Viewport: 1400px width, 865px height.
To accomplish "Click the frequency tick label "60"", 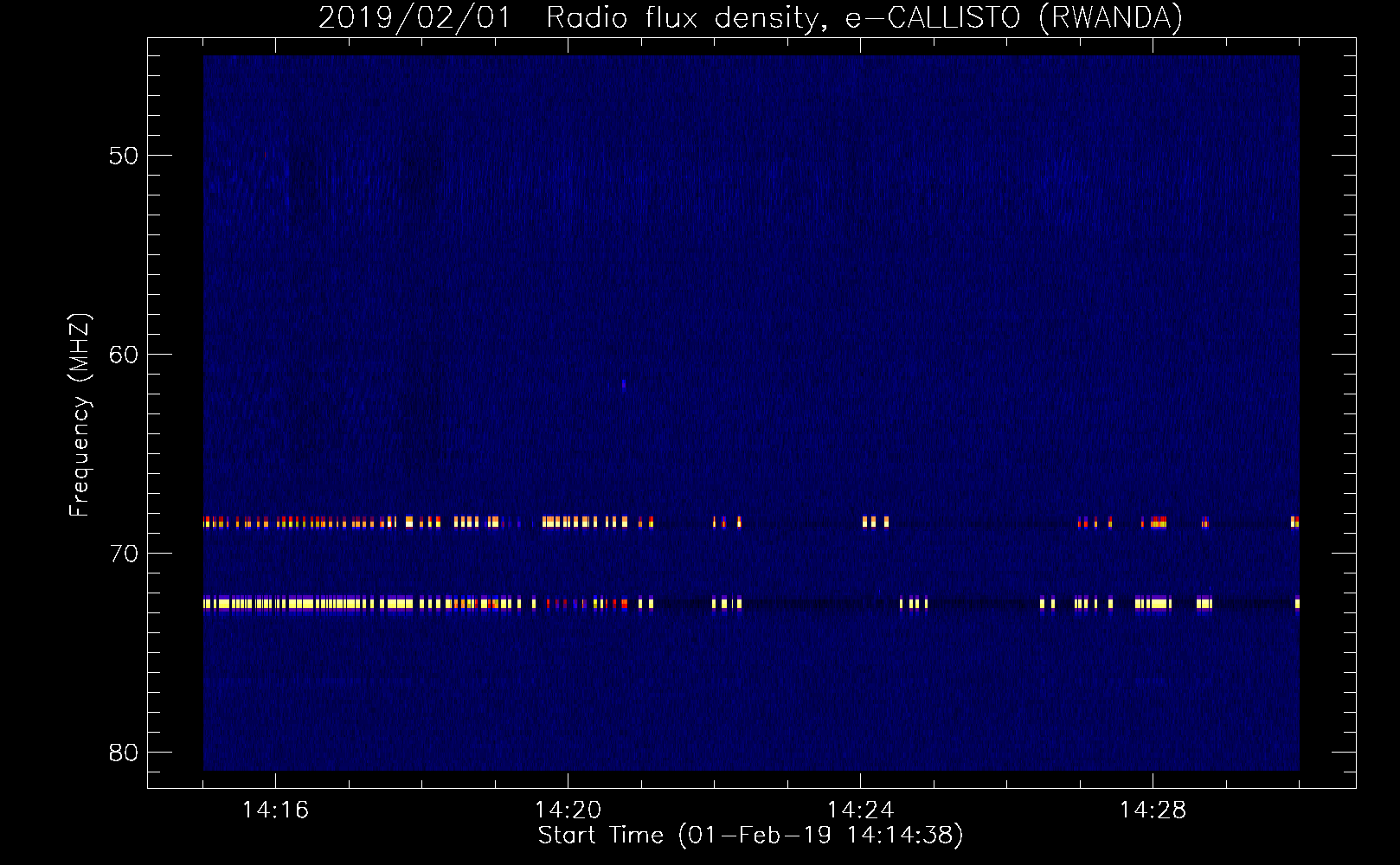I will click(x=124, y=355).
